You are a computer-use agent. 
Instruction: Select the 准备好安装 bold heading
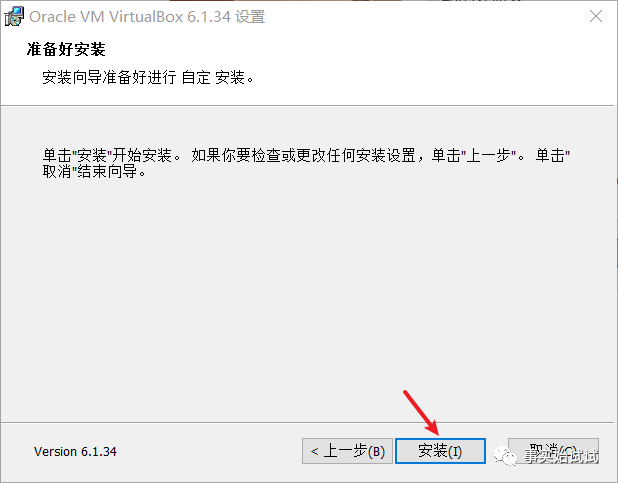[x=66, y=50]
